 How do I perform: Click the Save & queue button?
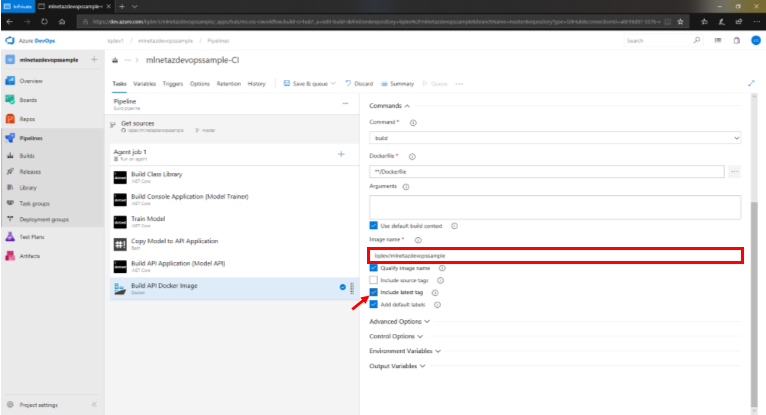point(313,84)
